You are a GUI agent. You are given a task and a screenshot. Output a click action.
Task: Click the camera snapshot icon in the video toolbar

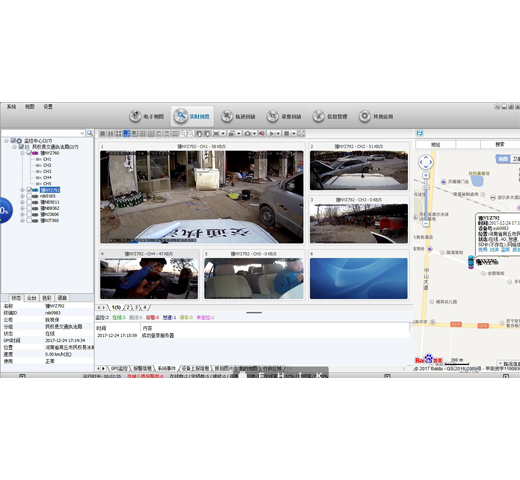247,133
